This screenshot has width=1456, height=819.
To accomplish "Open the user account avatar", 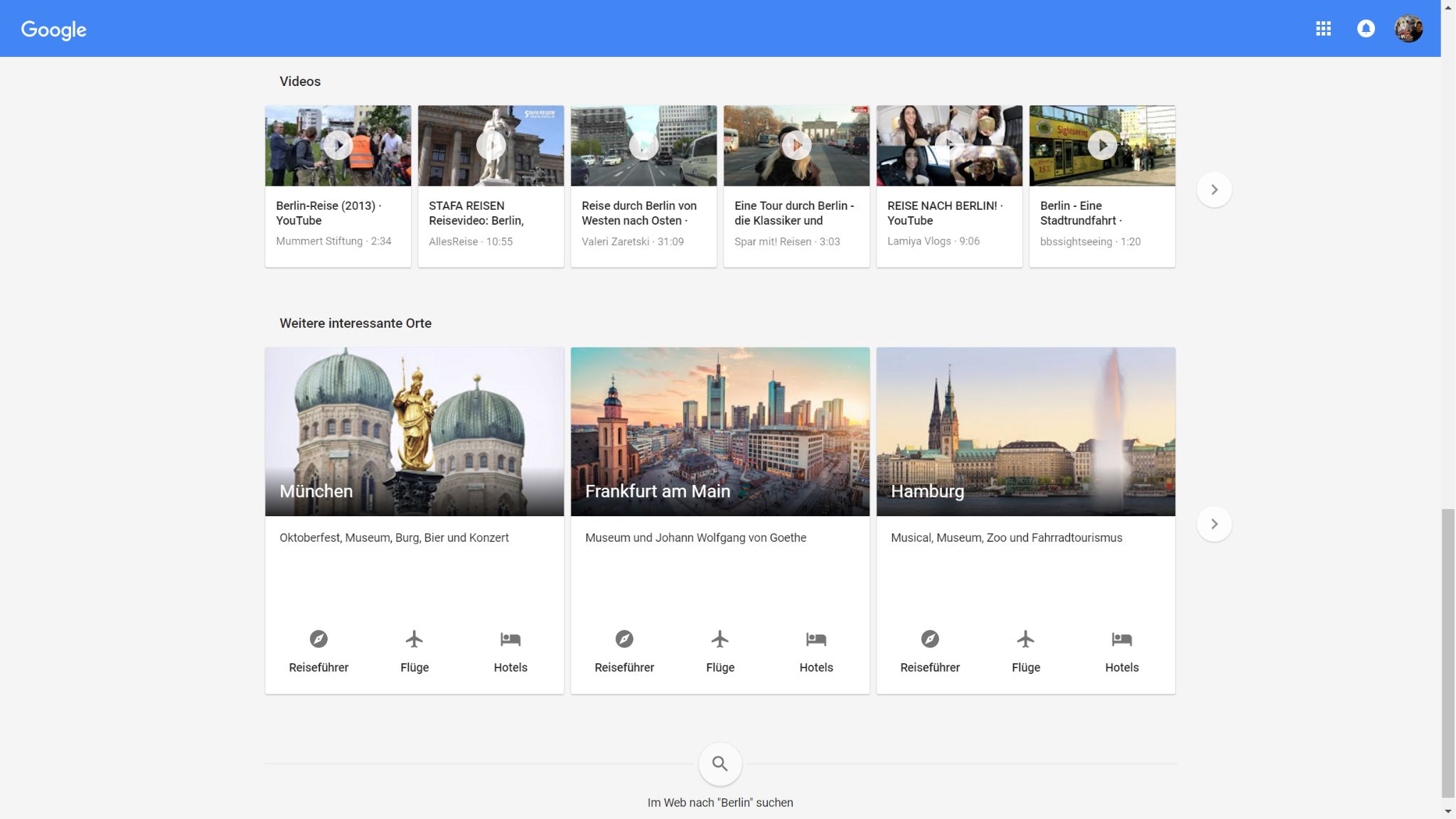I will tap(1408, 28).
